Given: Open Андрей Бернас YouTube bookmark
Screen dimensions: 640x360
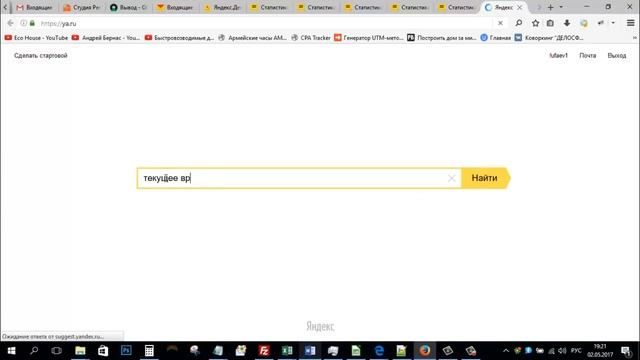Looking at the screenshot, I should coord(106,38).
